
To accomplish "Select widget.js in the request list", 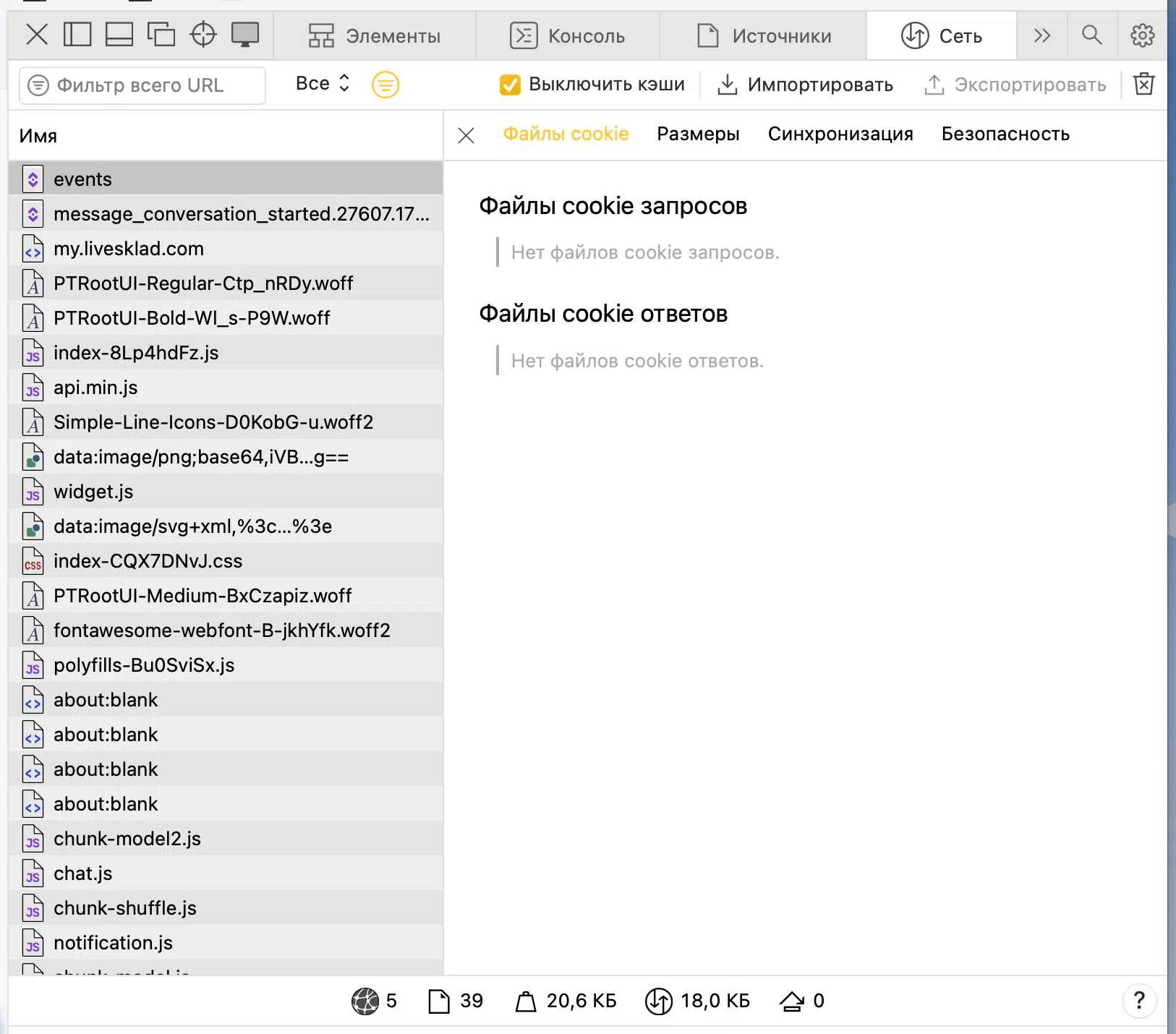I will click(x=93, y=492).
